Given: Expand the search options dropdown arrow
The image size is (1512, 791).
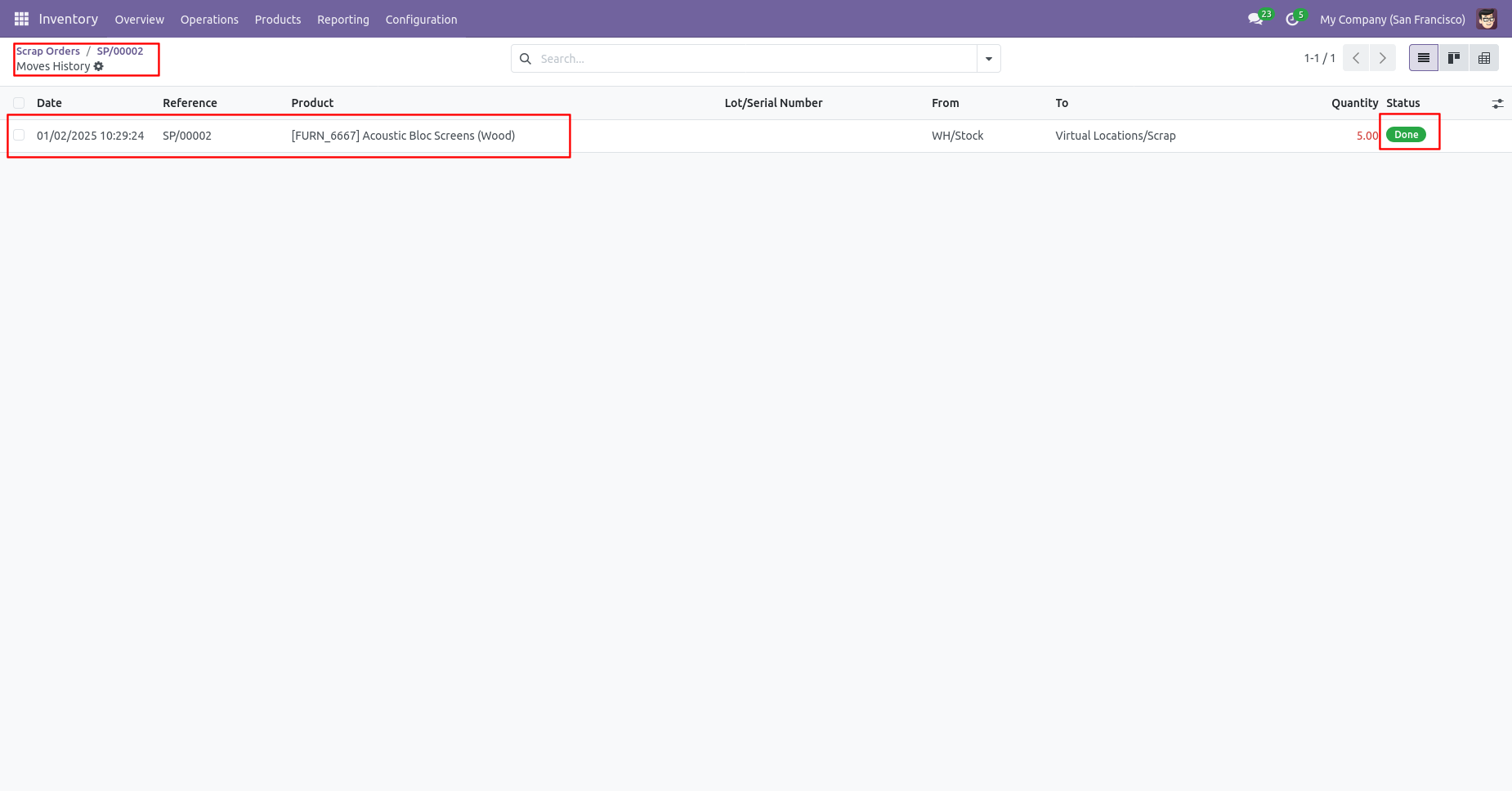Looking at the screenshot, I should (989, 59).
